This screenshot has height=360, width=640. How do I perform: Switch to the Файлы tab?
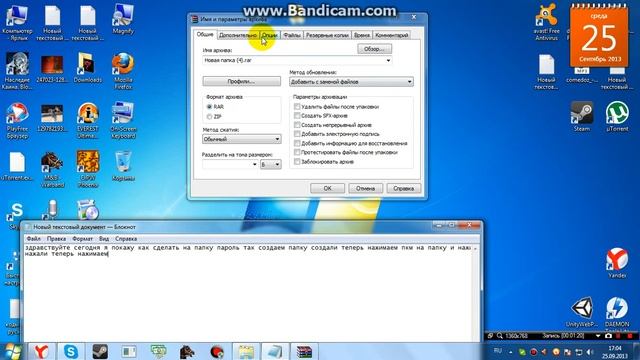click(x=292, y=35)
